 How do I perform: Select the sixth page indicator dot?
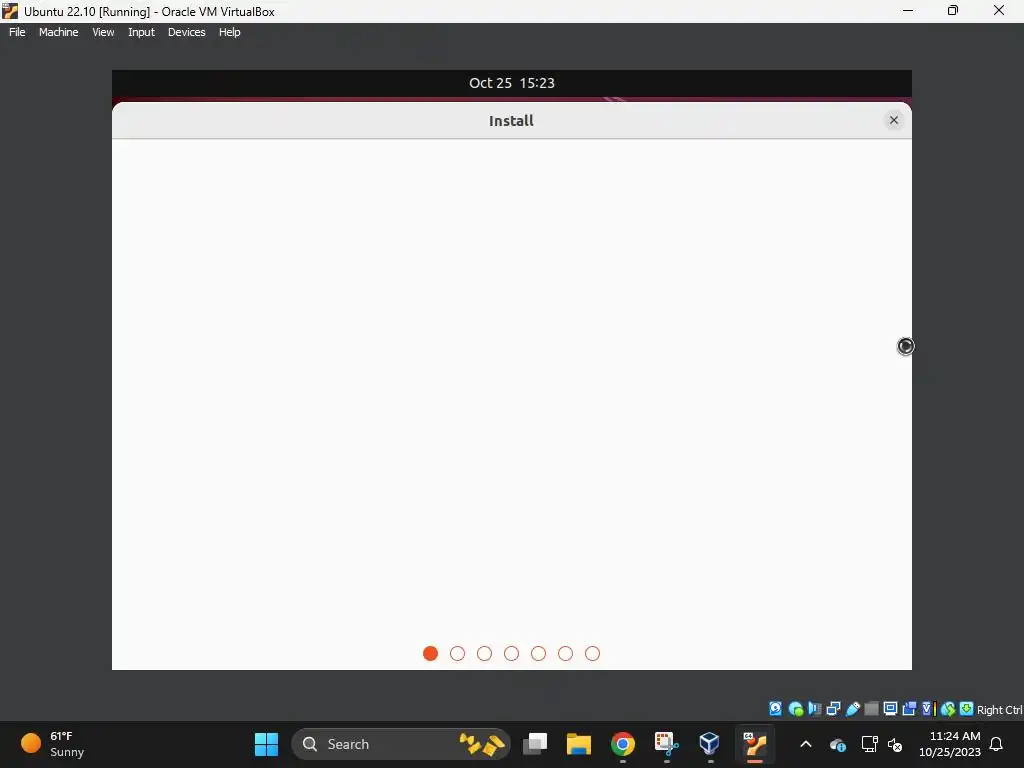click(566, 654)
